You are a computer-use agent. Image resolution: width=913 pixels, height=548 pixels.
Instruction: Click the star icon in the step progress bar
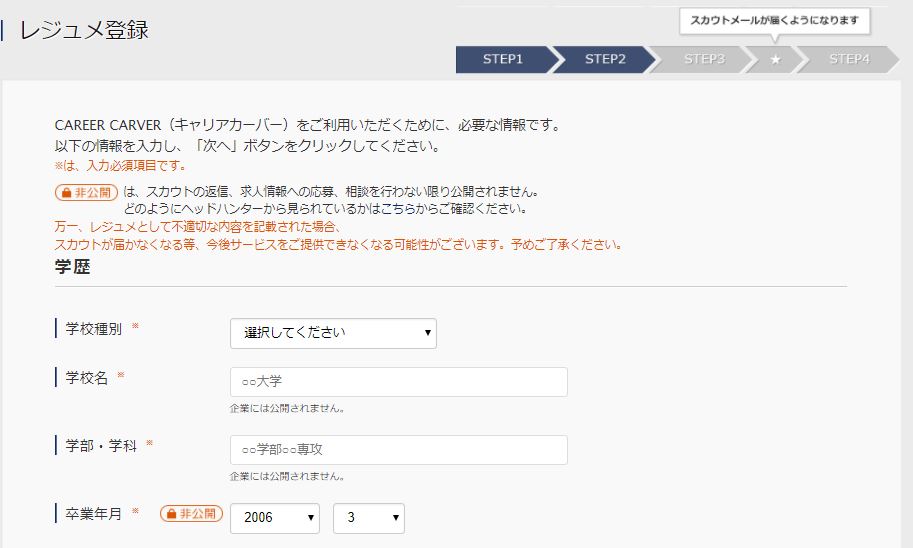click(775, 59)
